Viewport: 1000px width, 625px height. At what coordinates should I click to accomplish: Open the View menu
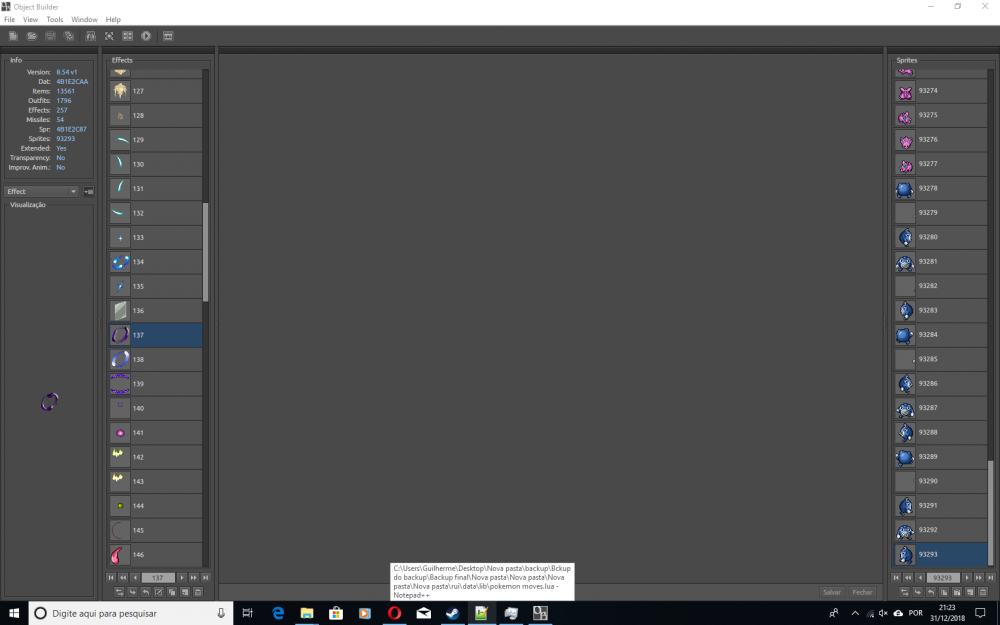point(31,19)
